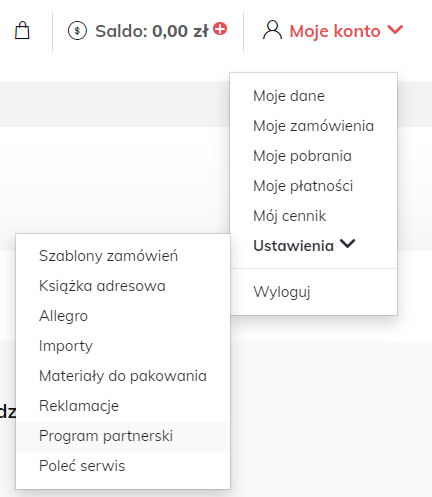Click the dollar coin balance icon
This screenshot has height=497, width=432.
(77, 31)
